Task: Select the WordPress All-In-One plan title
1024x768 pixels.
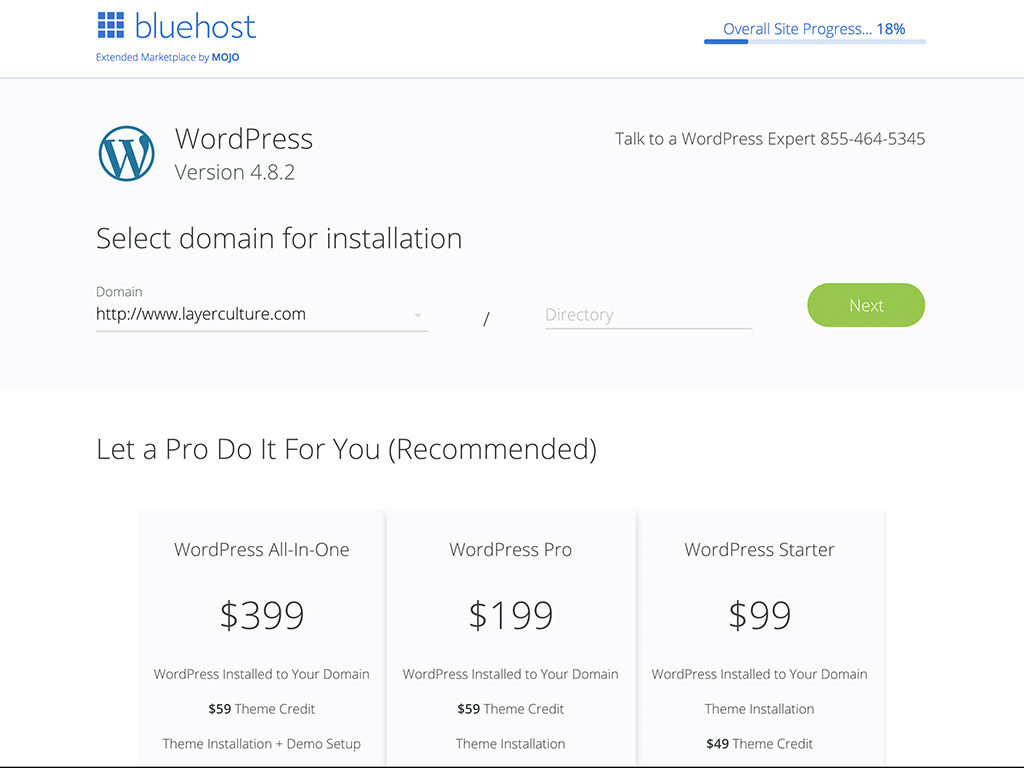Action: [261, 549]
